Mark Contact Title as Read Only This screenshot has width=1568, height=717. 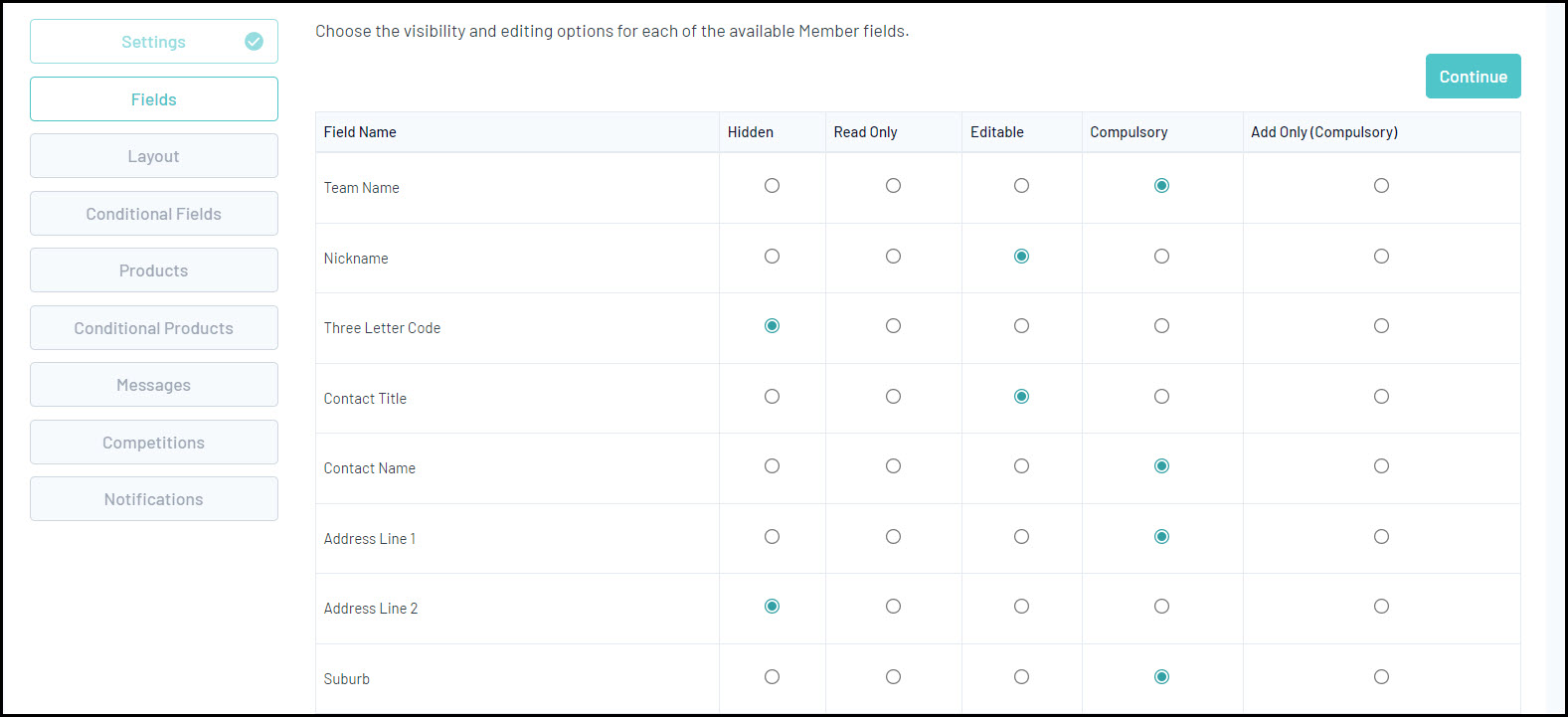pyautogui.click(x=893, y=397)
